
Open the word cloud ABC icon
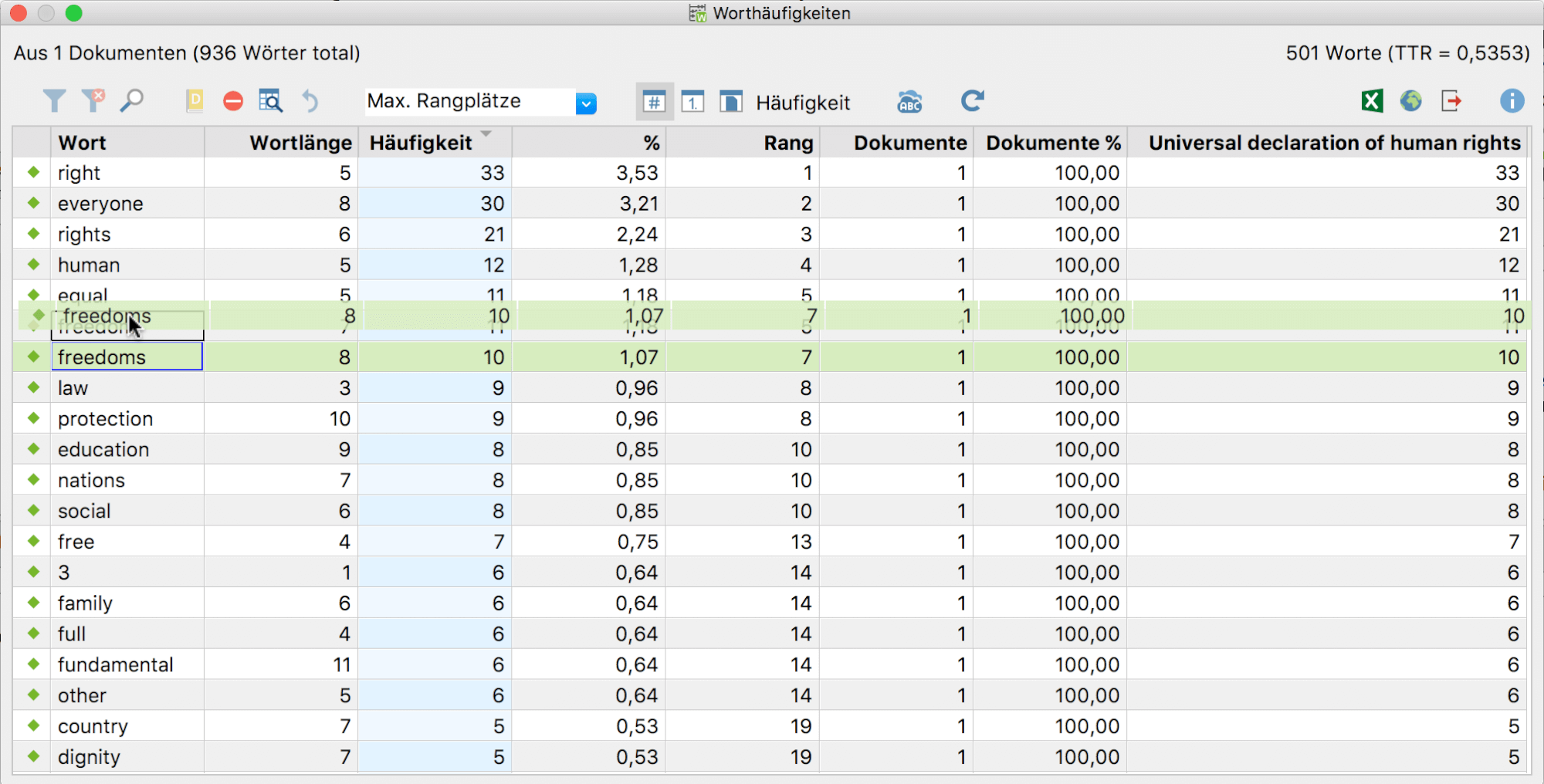click(910, 102)
